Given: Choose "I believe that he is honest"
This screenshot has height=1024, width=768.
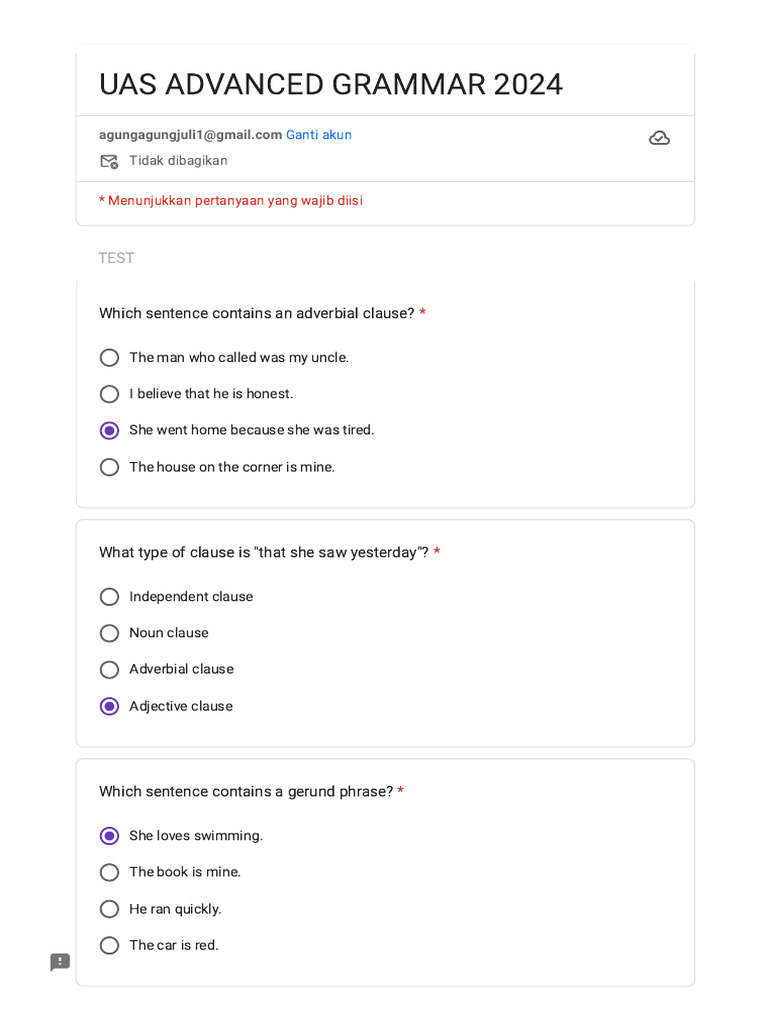Looking at the screenshot, I should pos(110,394).
